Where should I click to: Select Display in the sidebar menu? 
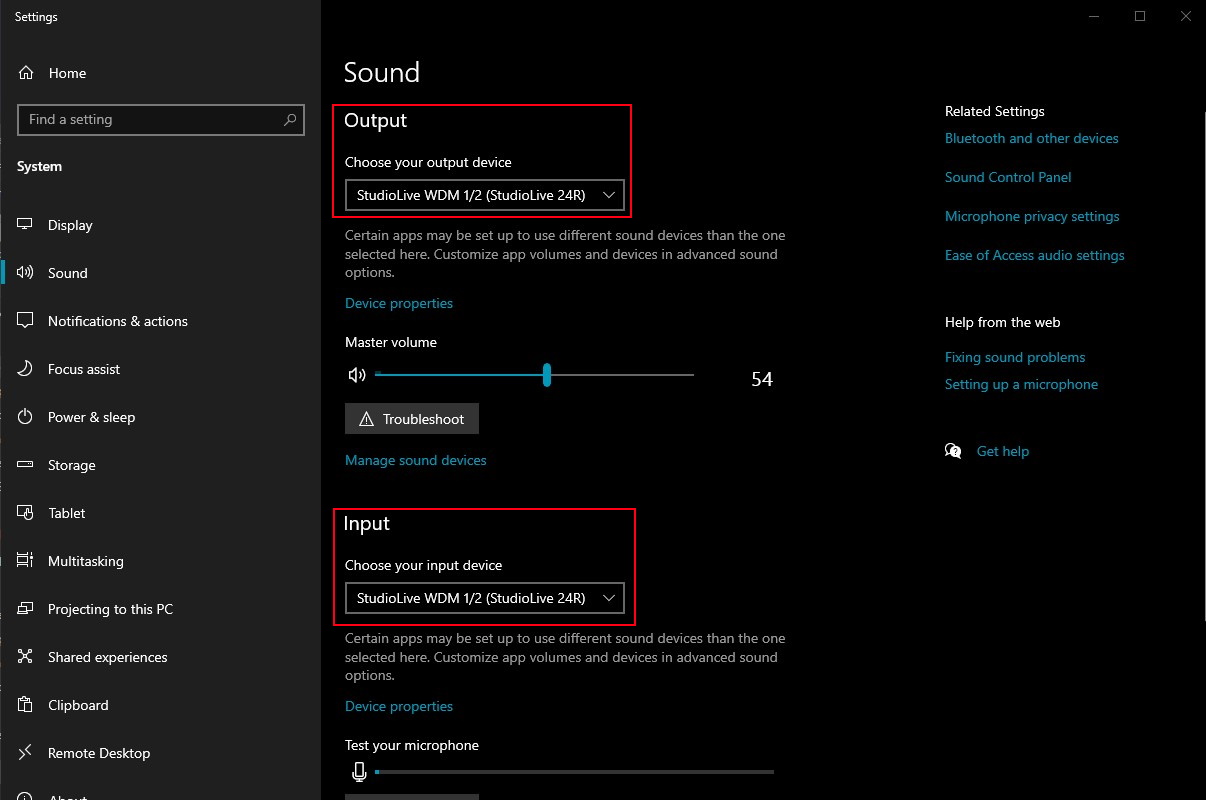click(x=70, y=225)
